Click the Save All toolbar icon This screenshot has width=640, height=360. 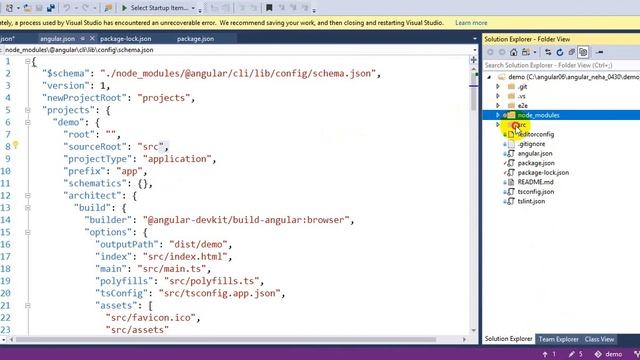pyautogui.click(x=51, y=8)
